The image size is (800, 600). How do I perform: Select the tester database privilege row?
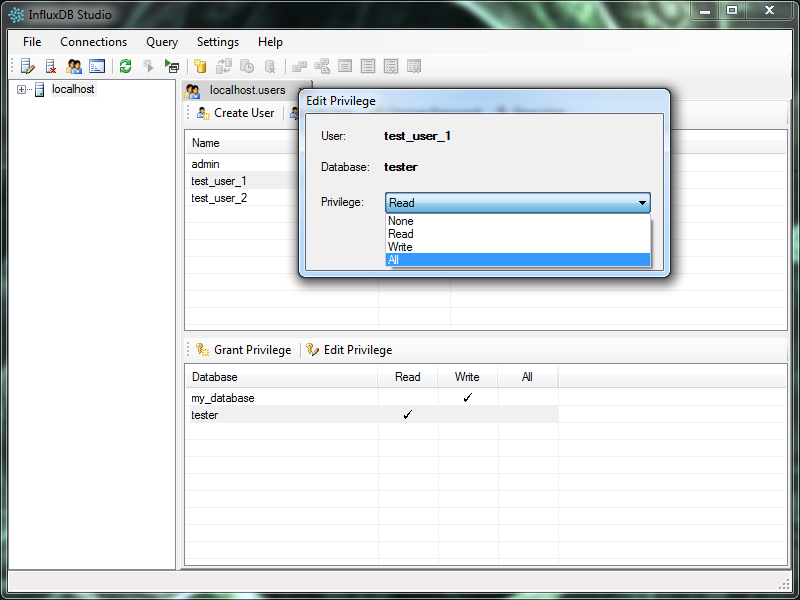(x=372, y=415)
